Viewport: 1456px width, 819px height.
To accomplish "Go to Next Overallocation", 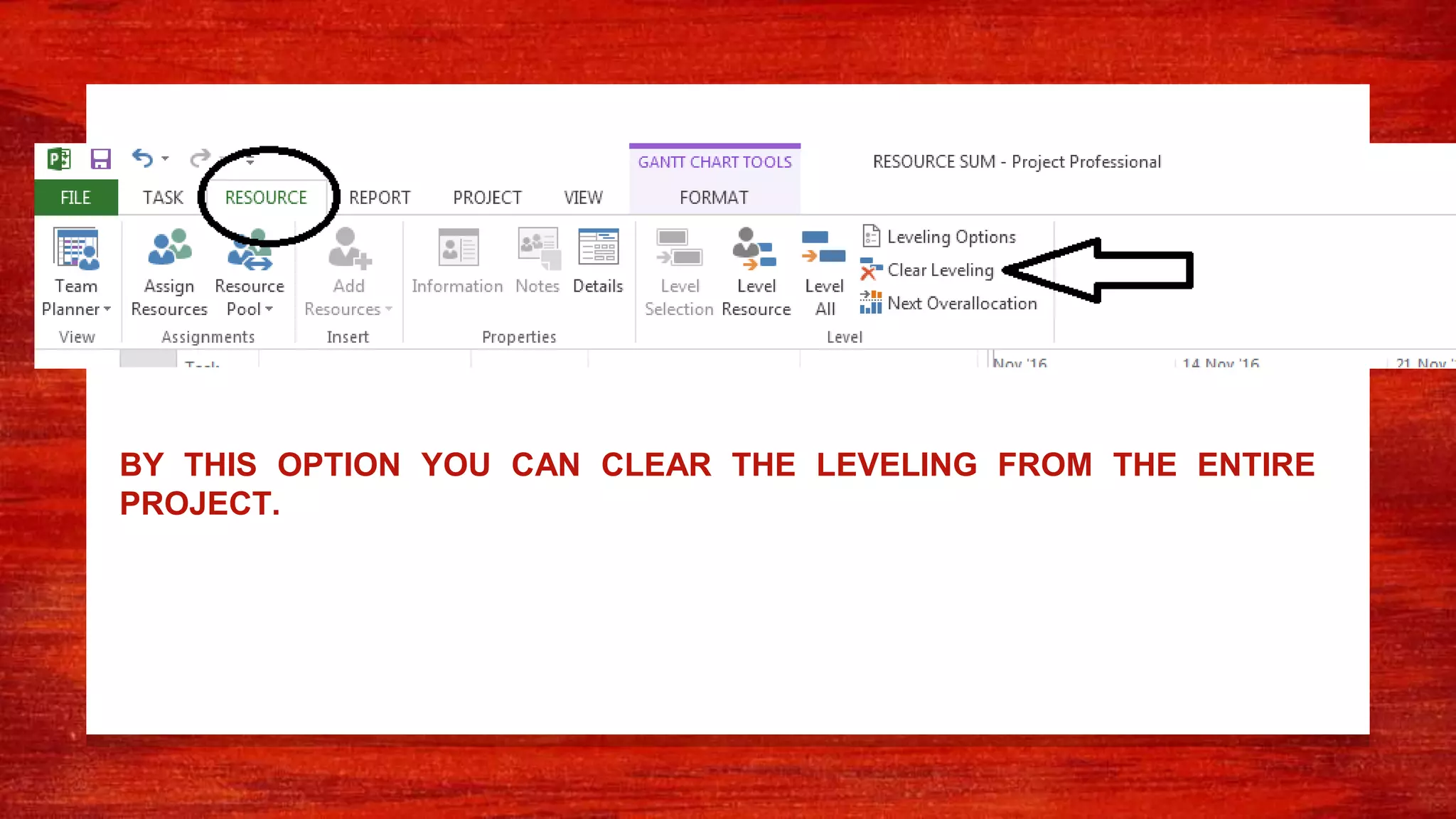I will [x=948, y=304].
